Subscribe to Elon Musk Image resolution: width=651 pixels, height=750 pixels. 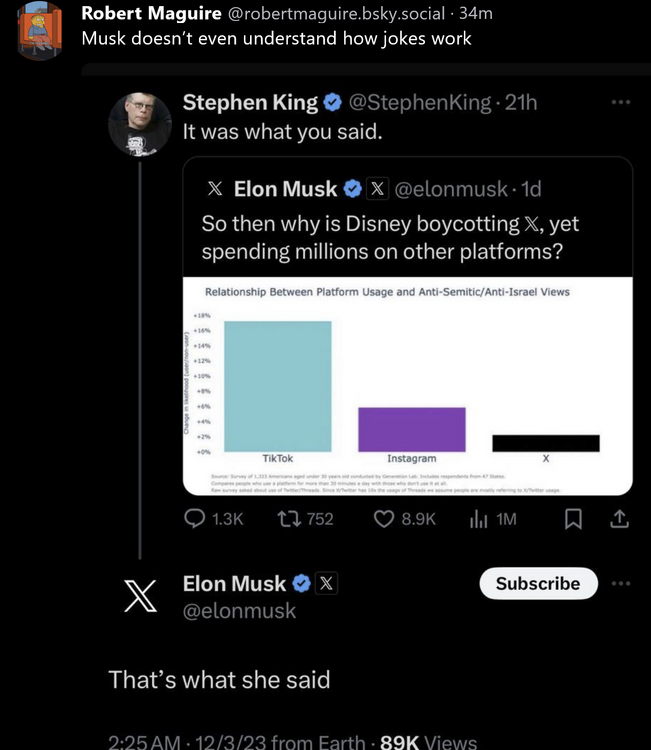point(538,583)
